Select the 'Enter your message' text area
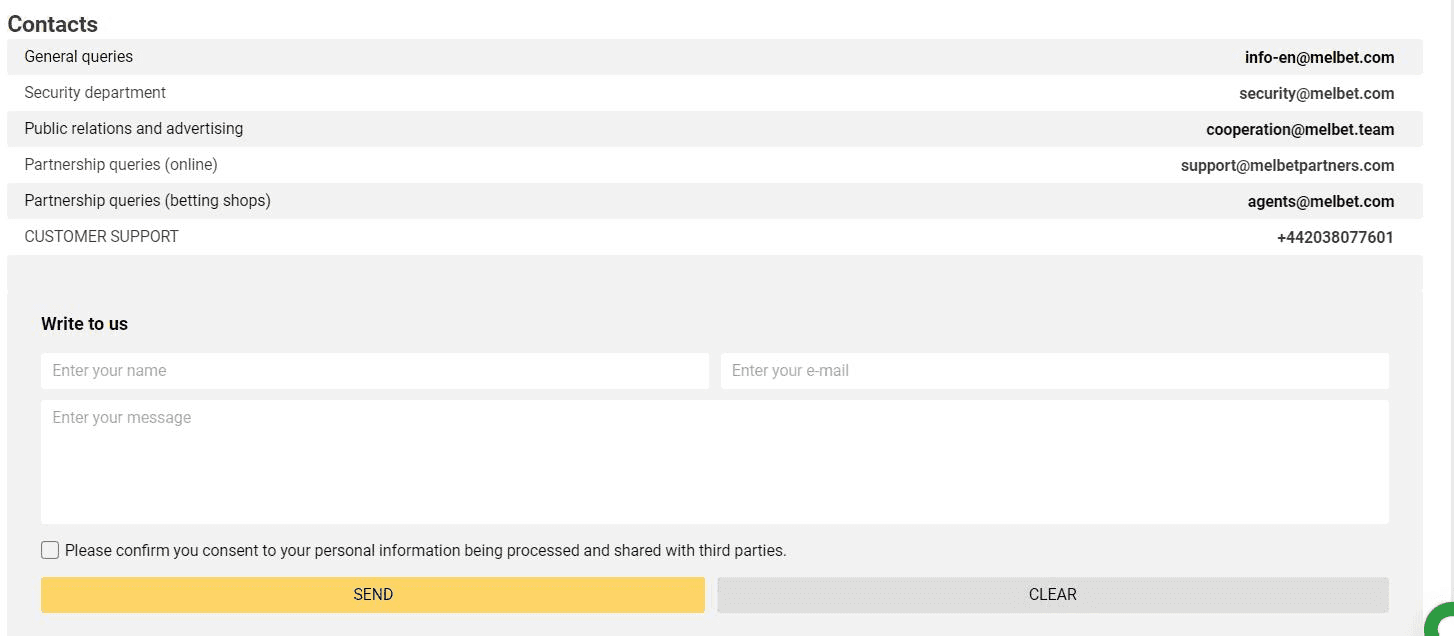Screen dimensions: 1454x636 coord(714,461)
